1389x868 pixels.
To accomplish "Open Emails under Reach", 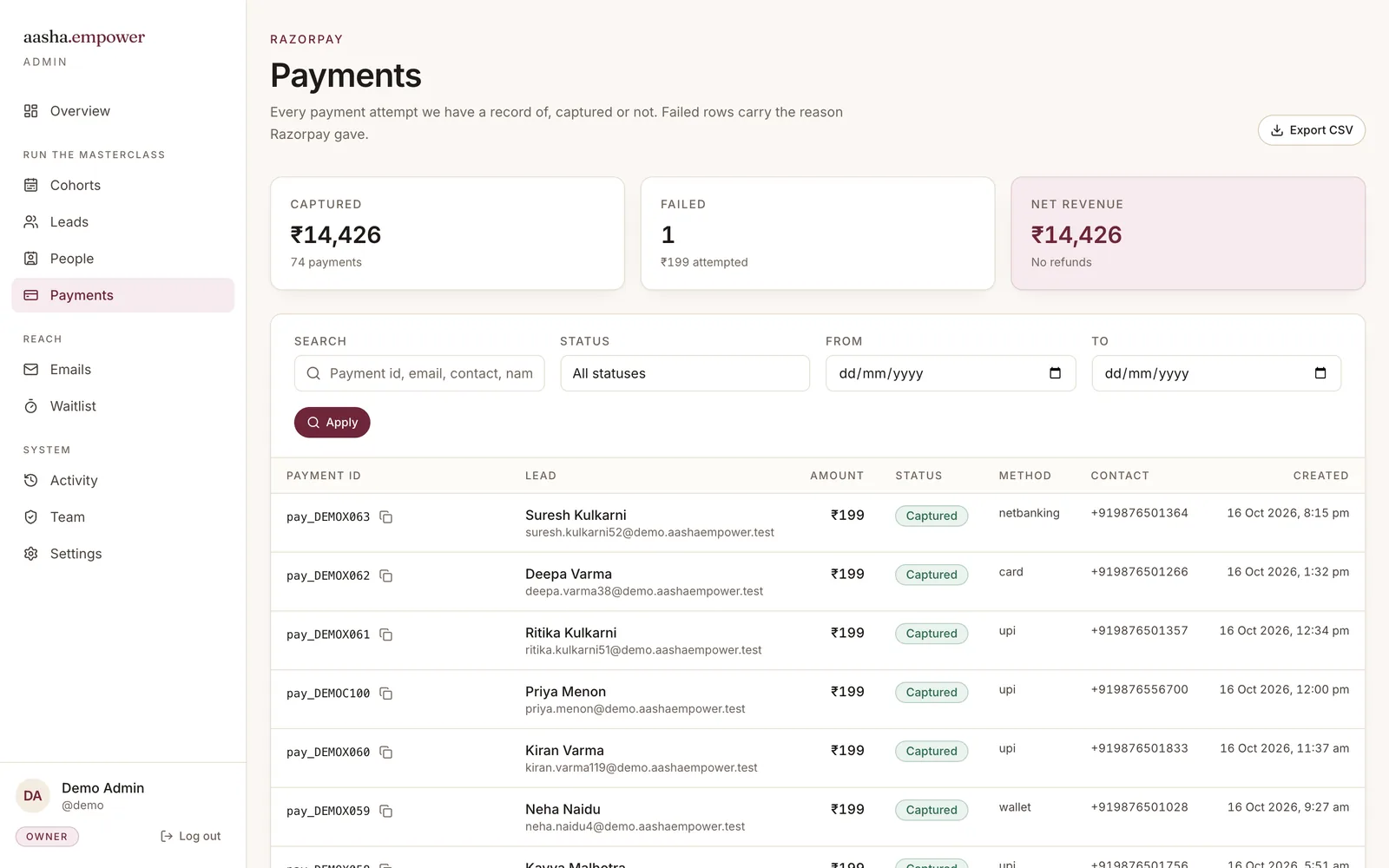I will [x=123, y=370].
